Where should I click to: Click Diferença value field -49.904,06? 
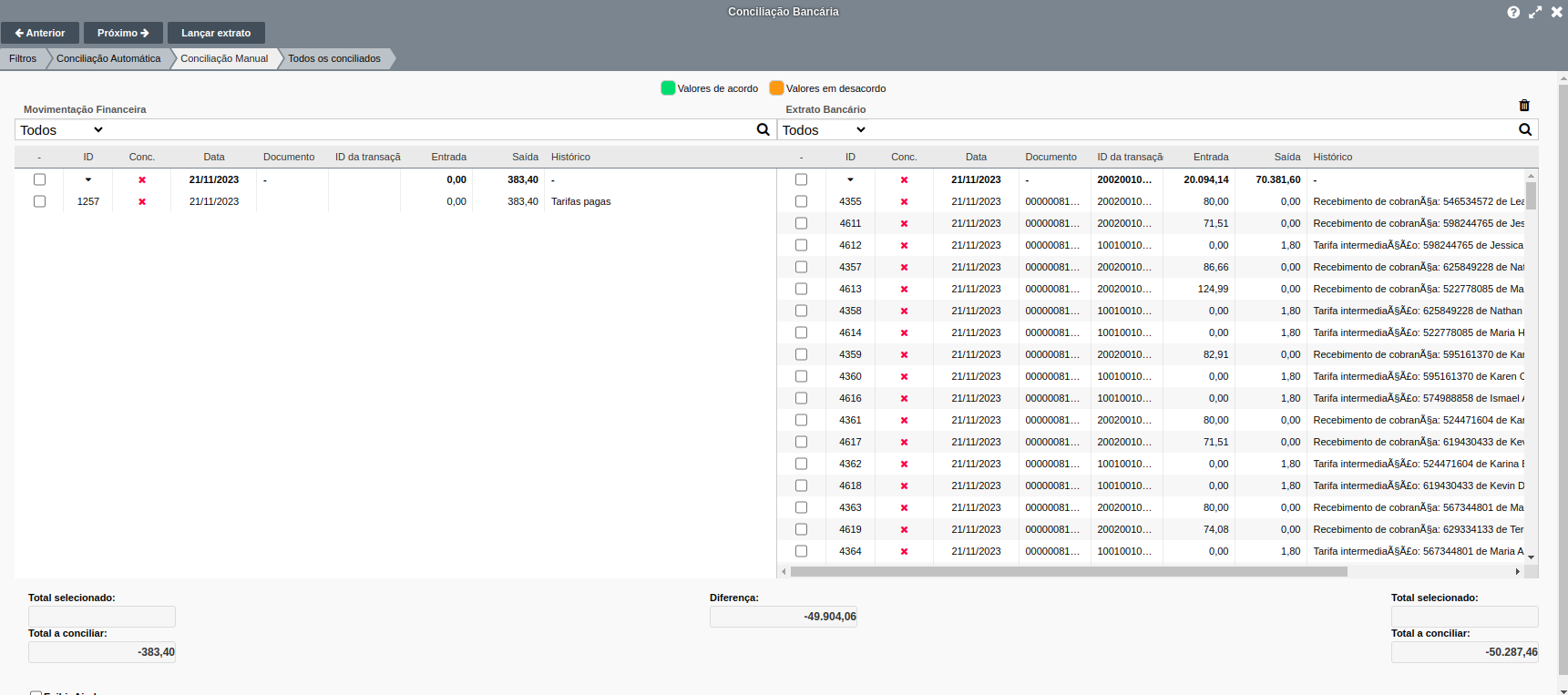[784, 617]
